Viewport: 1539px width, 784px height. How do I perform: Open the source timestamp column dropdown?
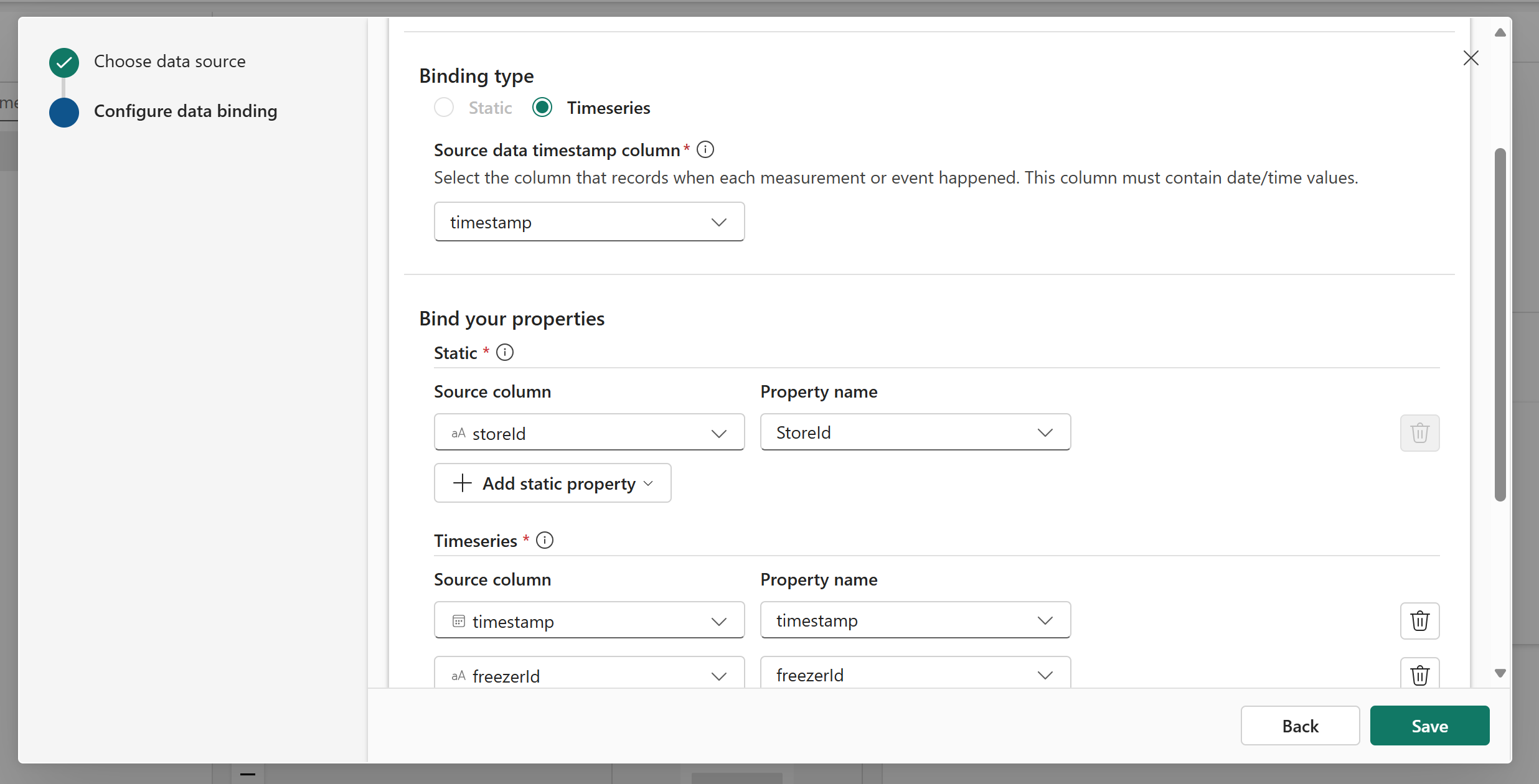pyautogui.click(x=589, y=222)
